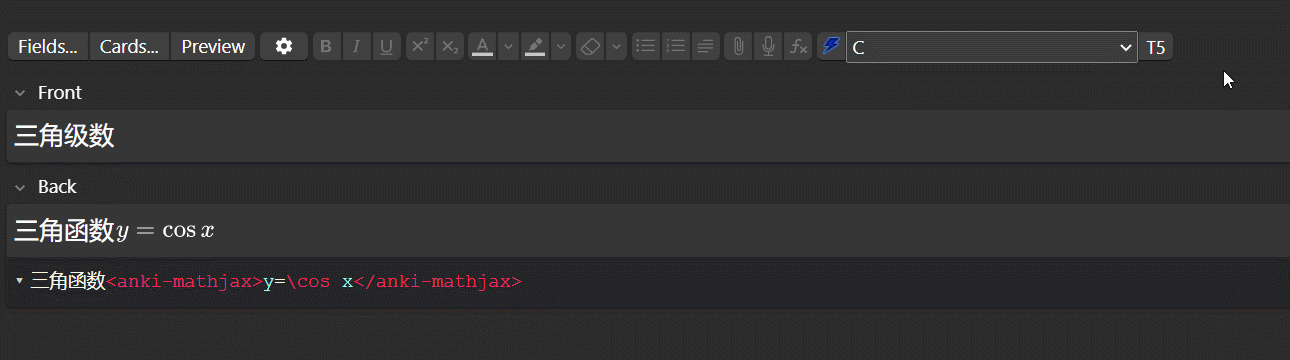The height and width of the screenshot is (360, 1290).
Task: Apply the text color
Action: click(x=483, y=46)
